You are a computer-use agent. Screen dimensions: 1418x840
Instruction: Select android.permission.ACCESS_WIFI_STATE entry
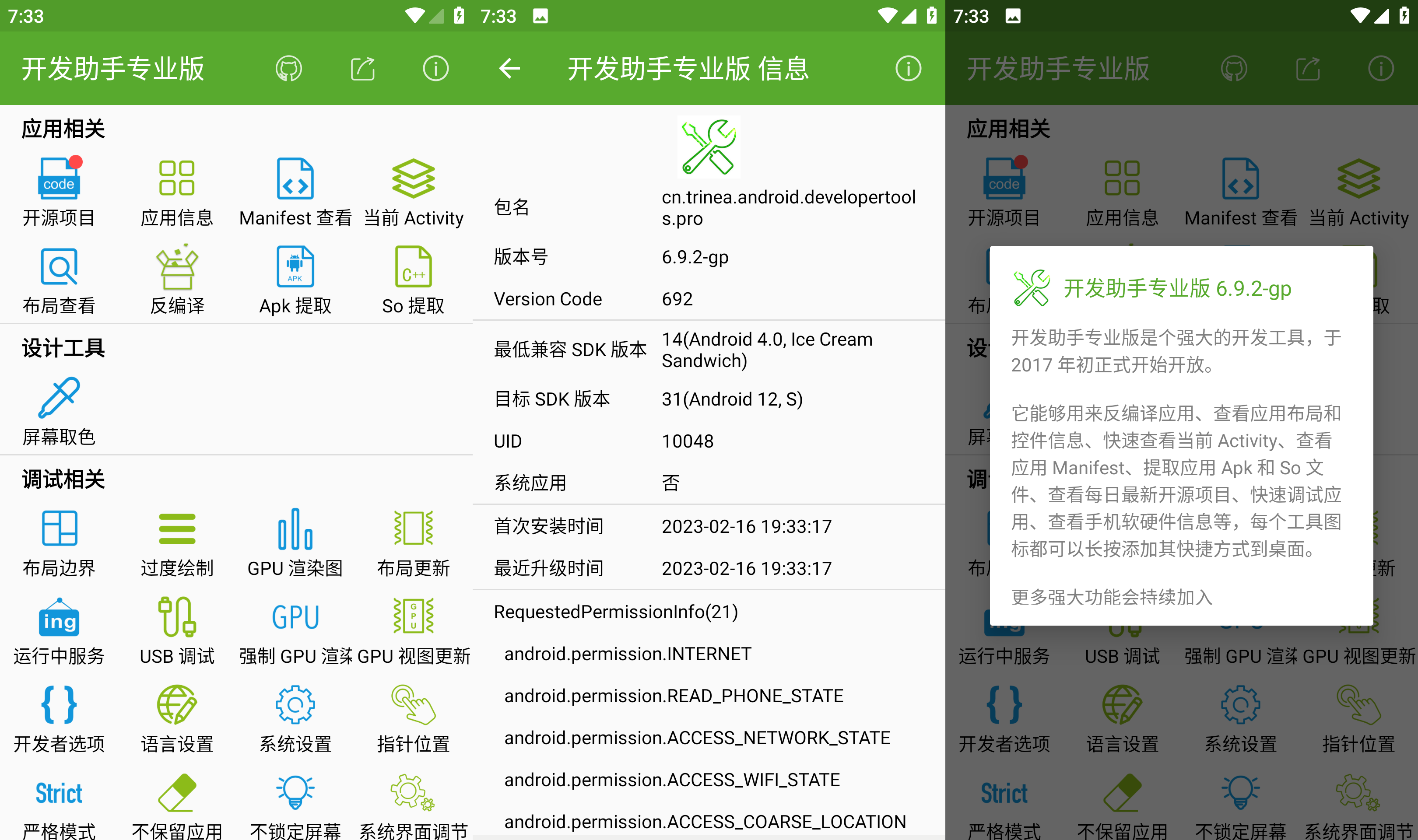point(672,780)
